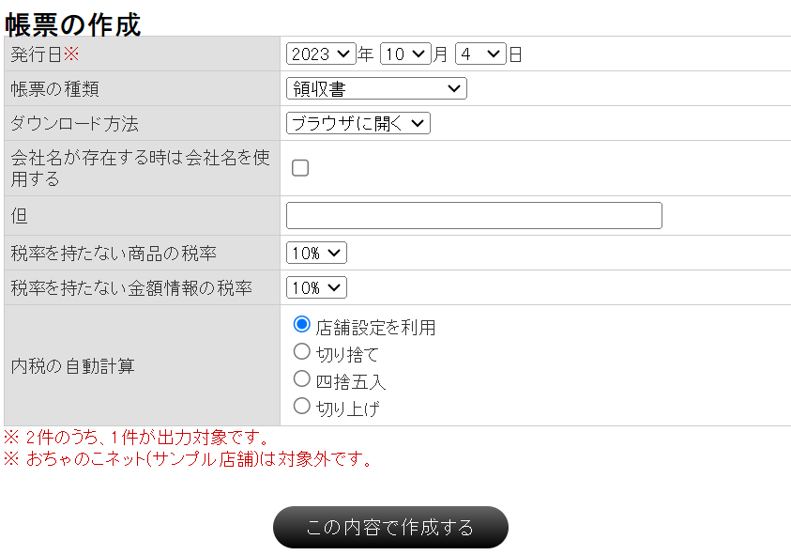Open the issue year dropdown showing 2023
Image resolution: width=791 pixels, height=555 pixels.
tap(320, 54)
